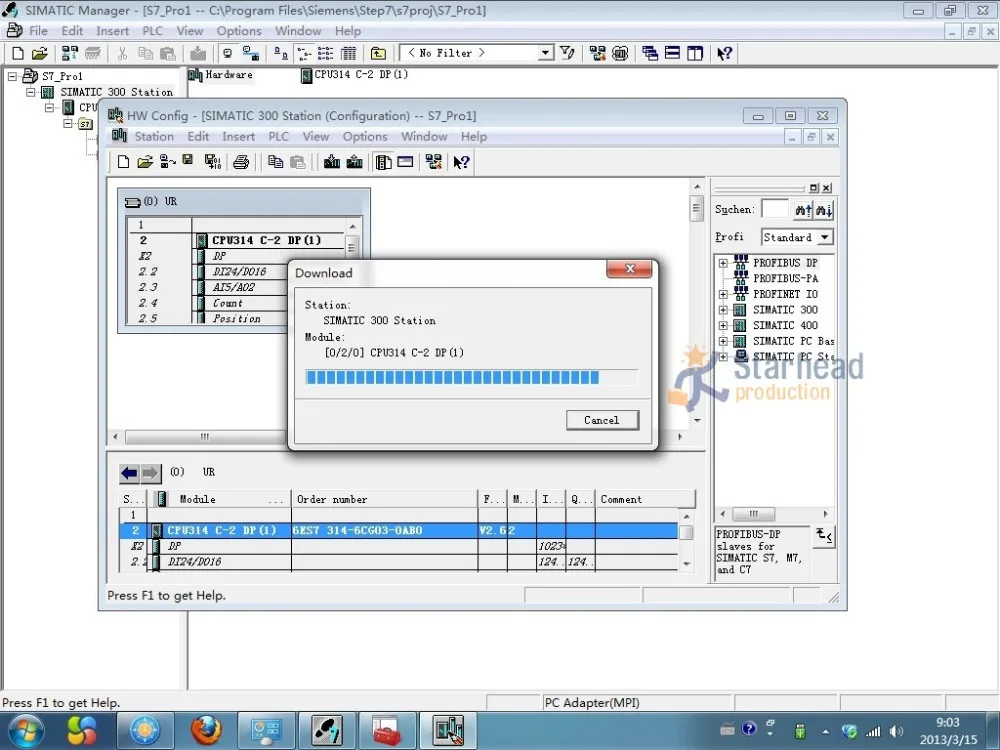Screen dimensions: 1000x750
Task: Open project icon in SIMATIC Manager toolbar
Action: pos(40,54)
